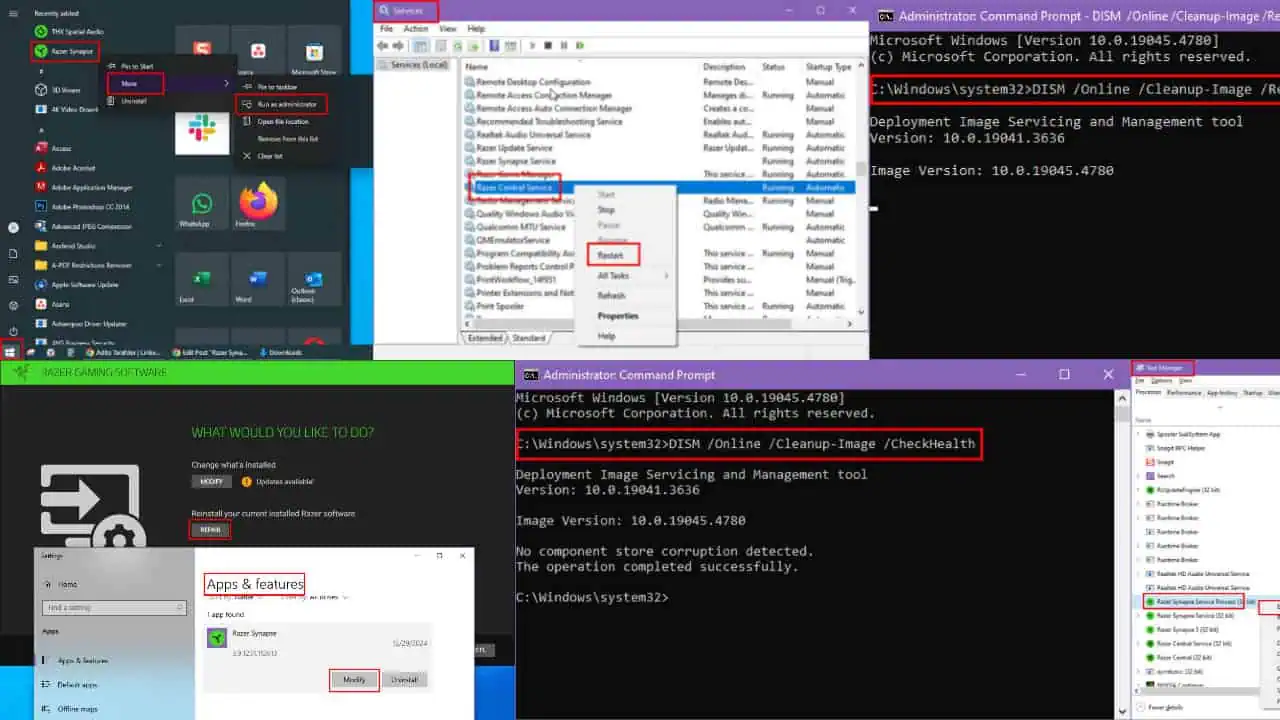
Task: Click Modify button in Apps & features
Action: click(x=354, y=679)
